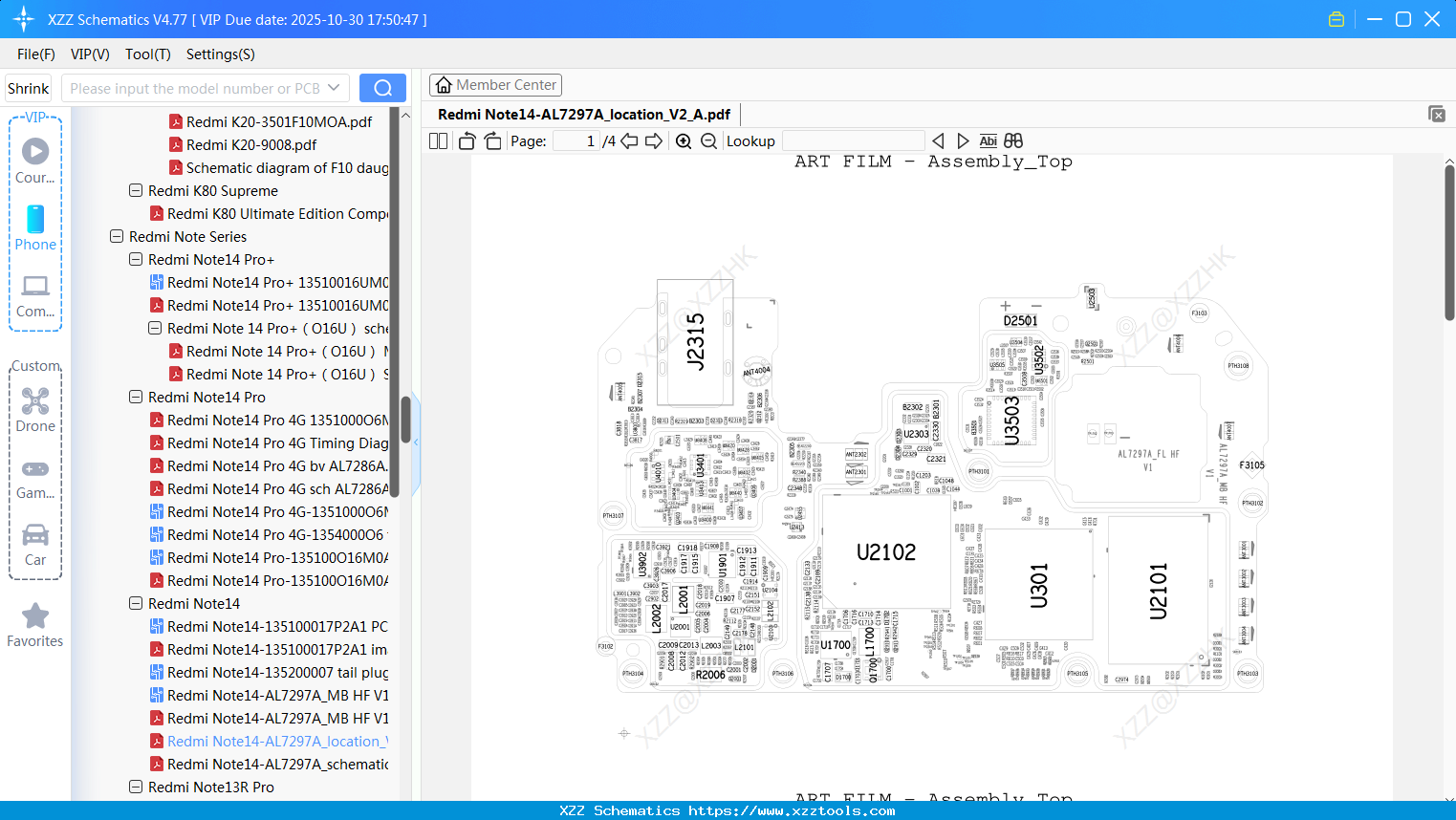Rotate the schematic page counterclockwise
This screenshot has height=820, width=1456.
[x=466, y=140]
